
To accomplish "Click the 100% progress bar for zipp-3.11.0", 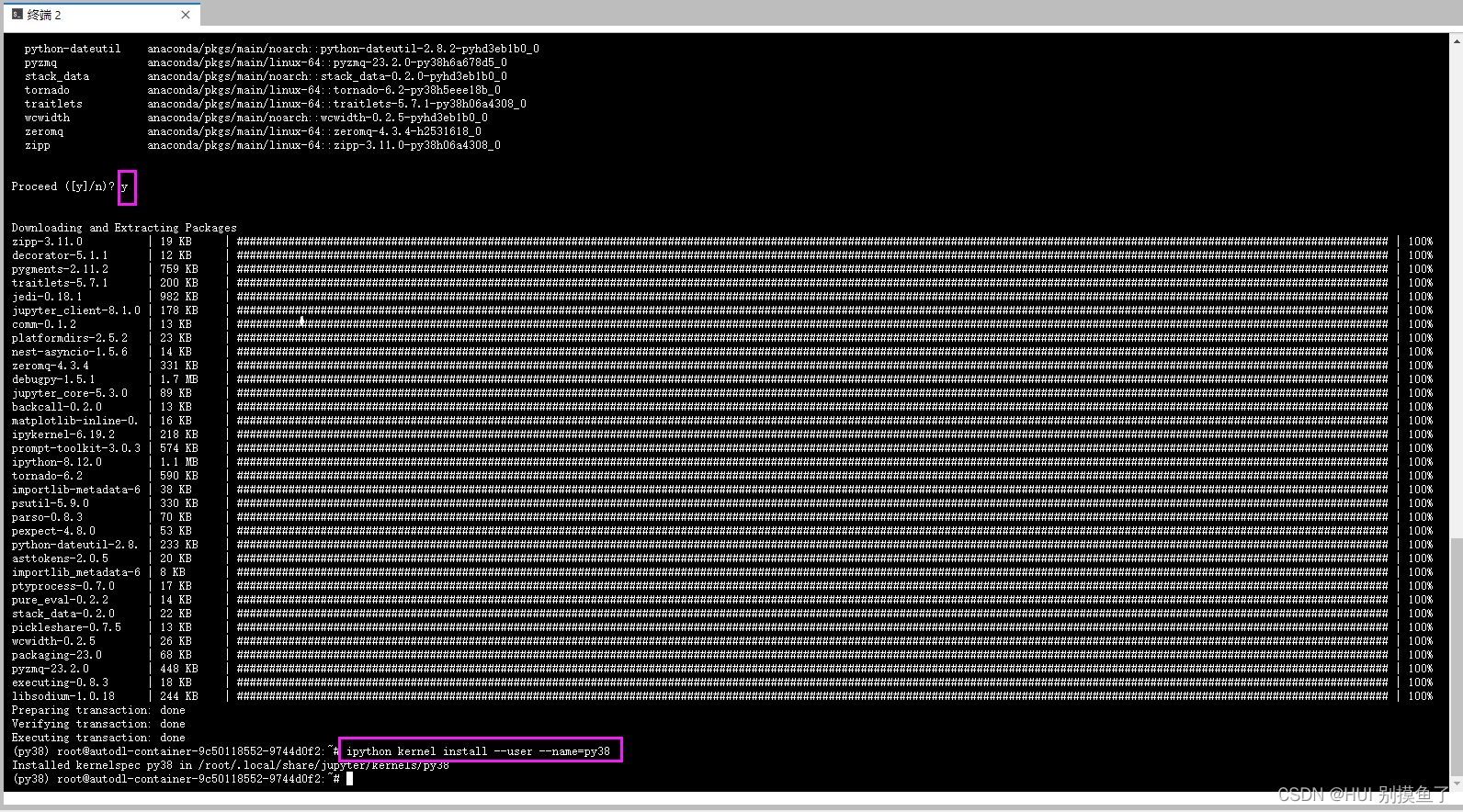I will point(812,242).
